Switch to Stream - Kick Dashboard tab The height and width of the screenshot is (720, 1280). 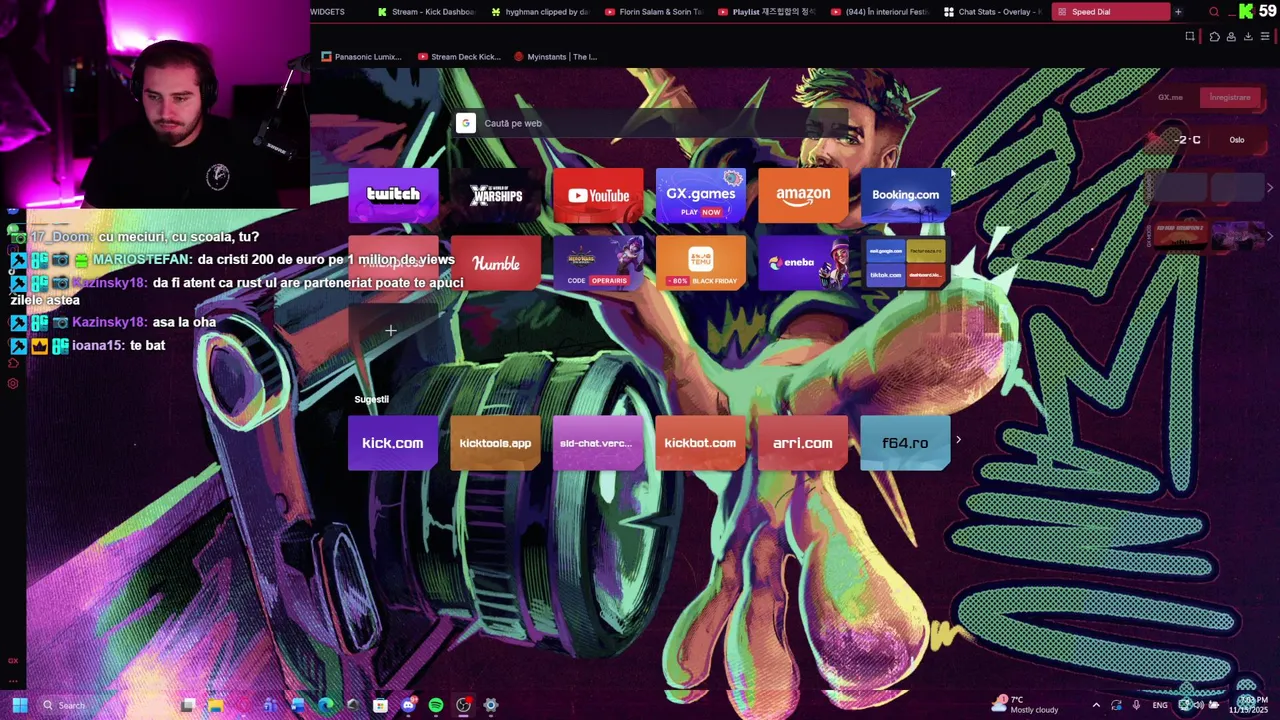coord(426,12)
